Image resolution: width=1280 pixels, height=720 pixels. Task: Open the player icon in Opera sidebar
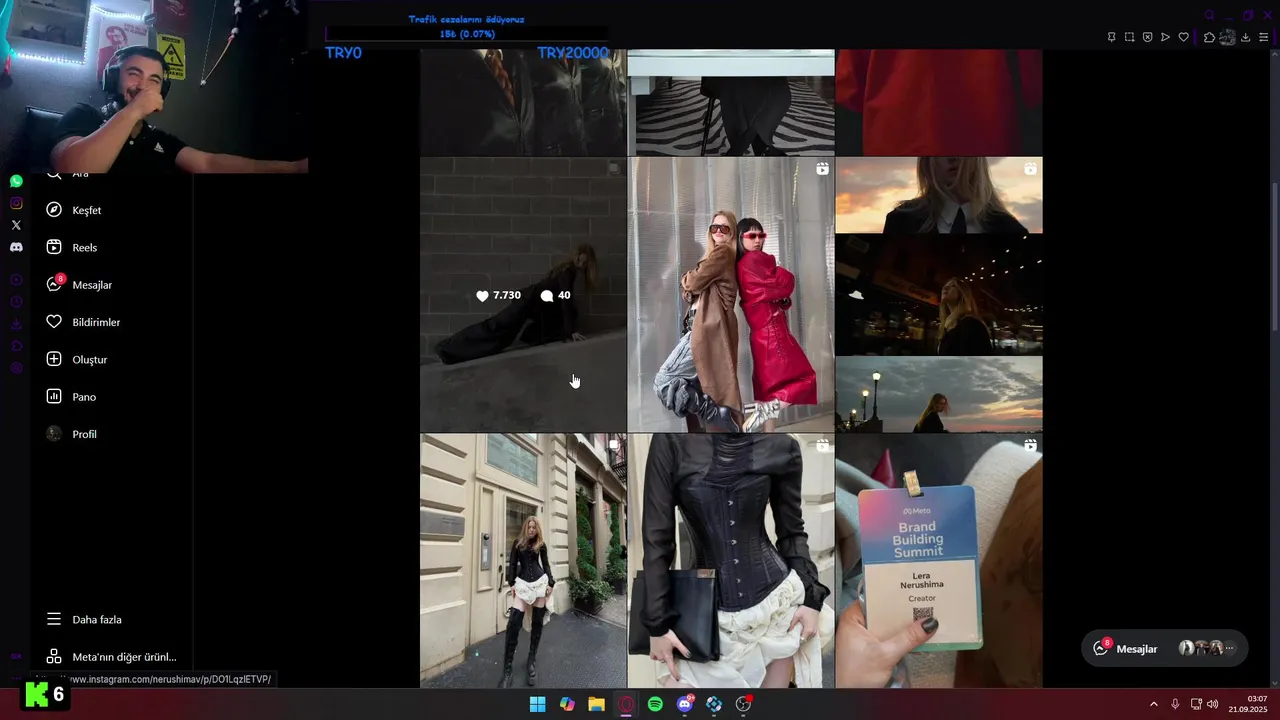click(16, 280)
